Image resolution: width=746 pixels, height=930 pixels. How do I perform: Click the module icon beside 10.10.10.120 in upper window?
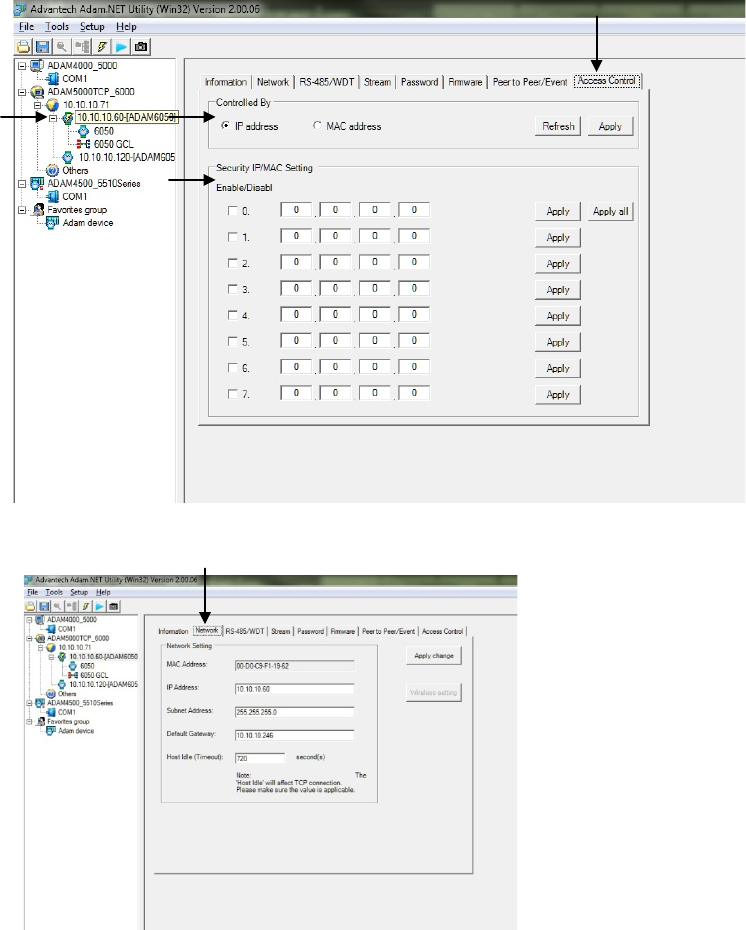click(x=68, y=157)
